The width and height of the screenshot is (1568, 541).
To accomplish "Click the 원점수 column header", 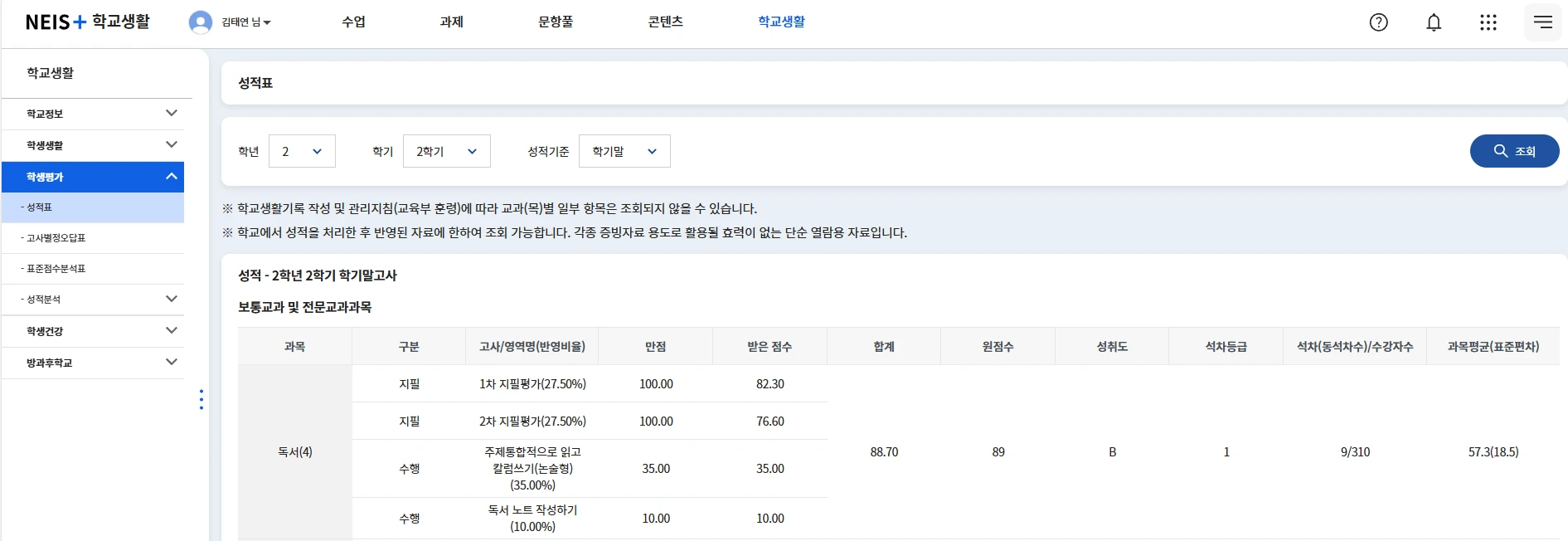I will click(x=998, y=347).
